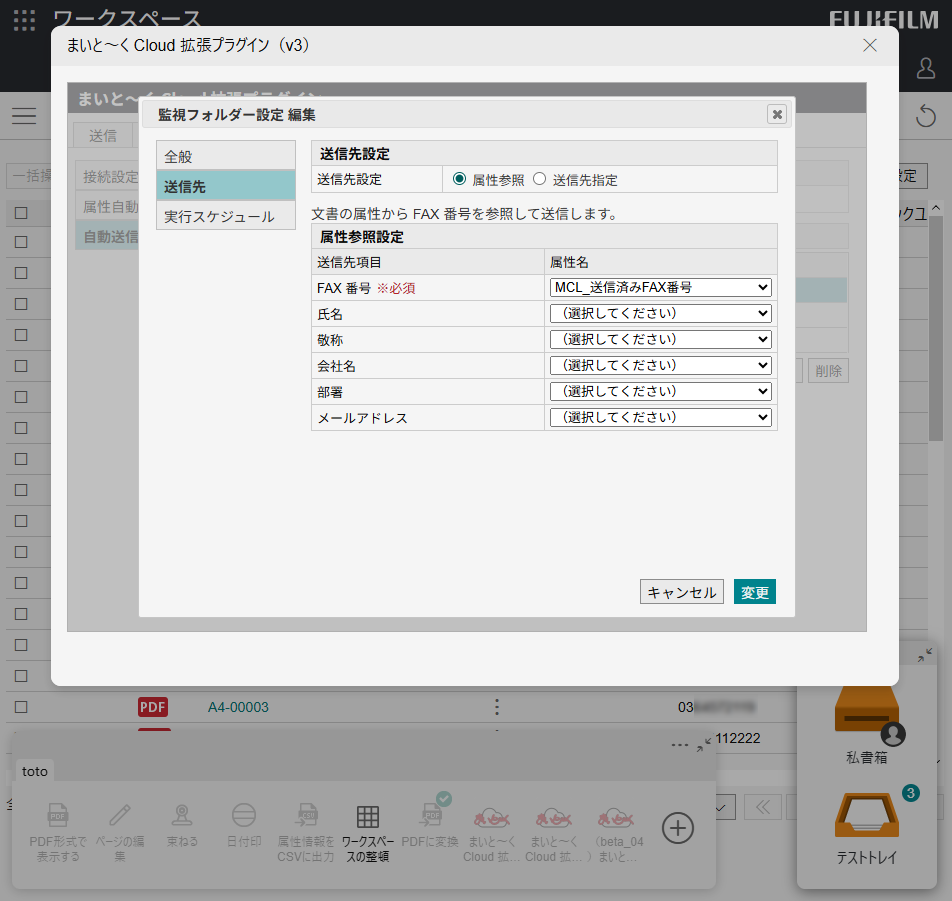Image resolution: width=952 pixels, height=901 pixels.
Task: Switch to the 全般 section
Action: [x=226, y=156]
